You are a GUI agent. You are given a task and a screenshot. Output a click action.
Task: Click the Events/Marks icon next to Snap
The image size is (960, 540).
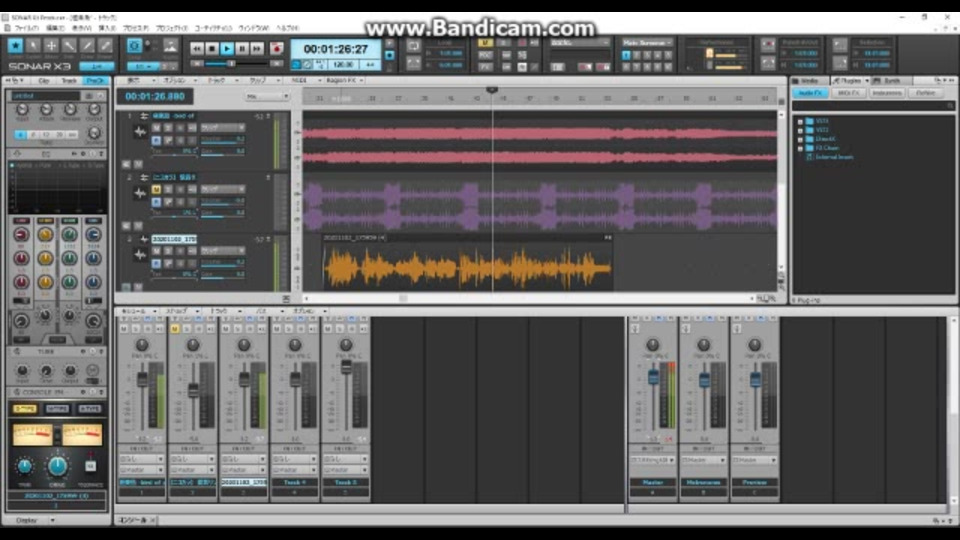(x=170, y=45)
